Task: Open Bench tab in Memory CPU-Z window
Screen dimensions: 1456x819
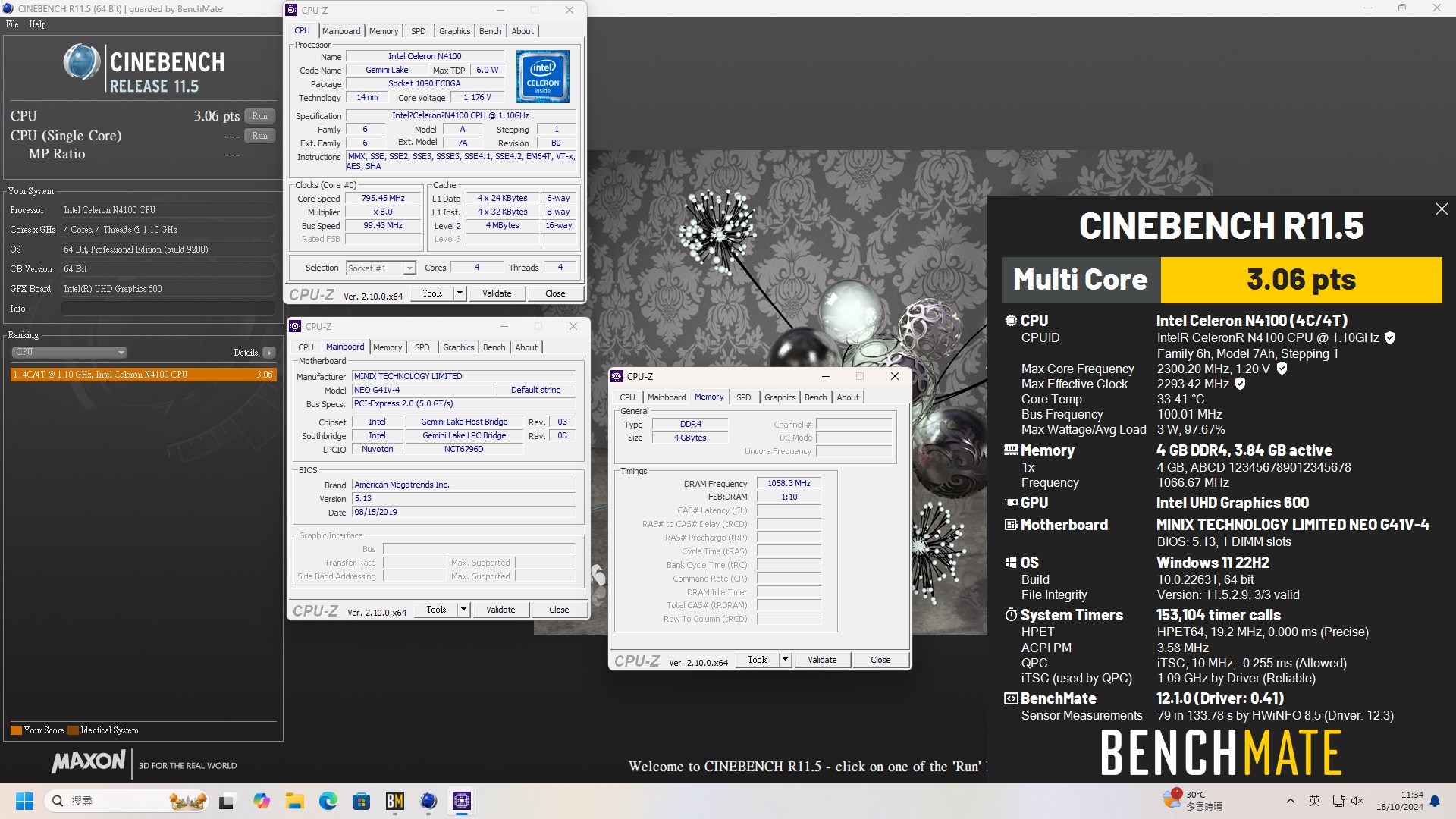Action: tap(816, 397)
